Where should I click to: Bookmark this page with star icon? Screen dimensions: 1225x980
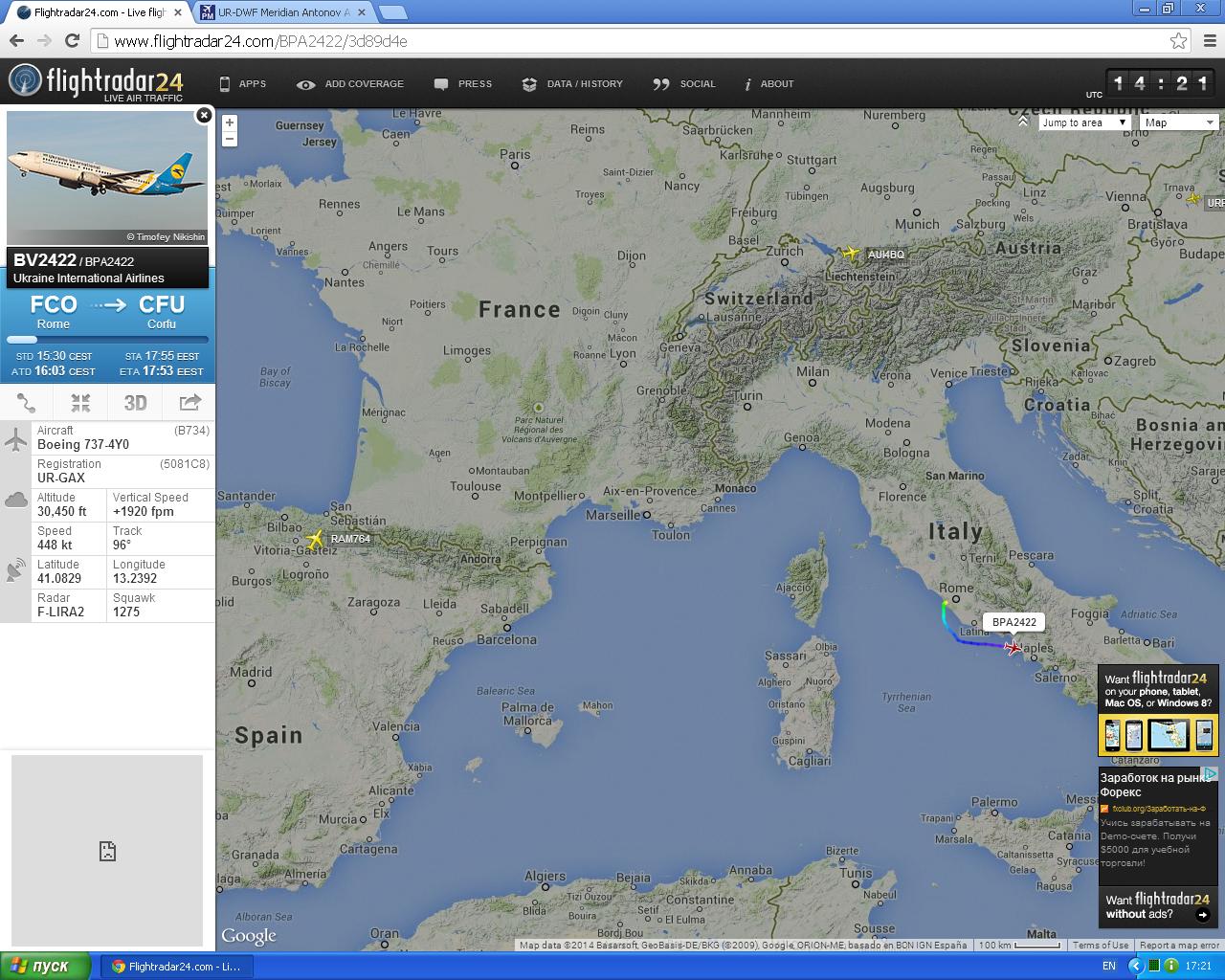point(1178,41)
